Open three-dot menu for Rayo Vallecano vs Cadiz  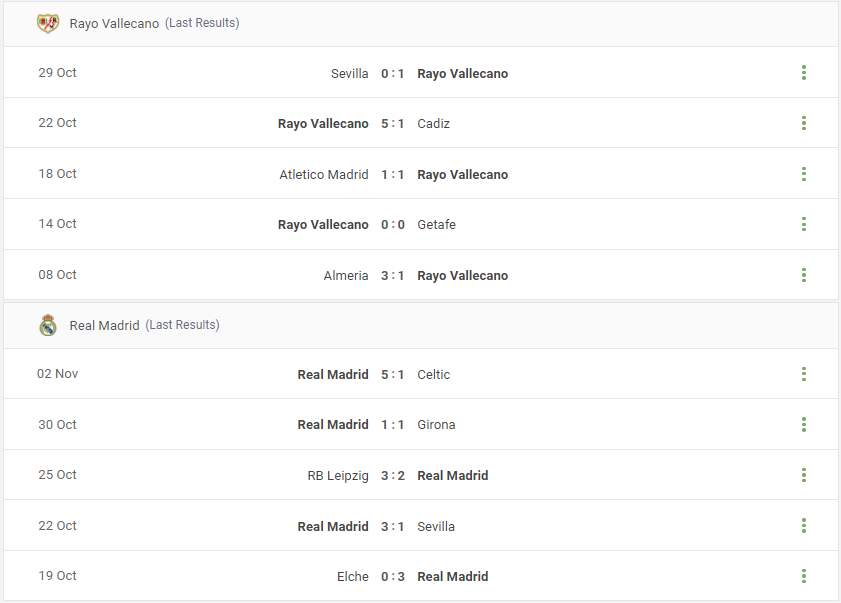tap(803, 123)
